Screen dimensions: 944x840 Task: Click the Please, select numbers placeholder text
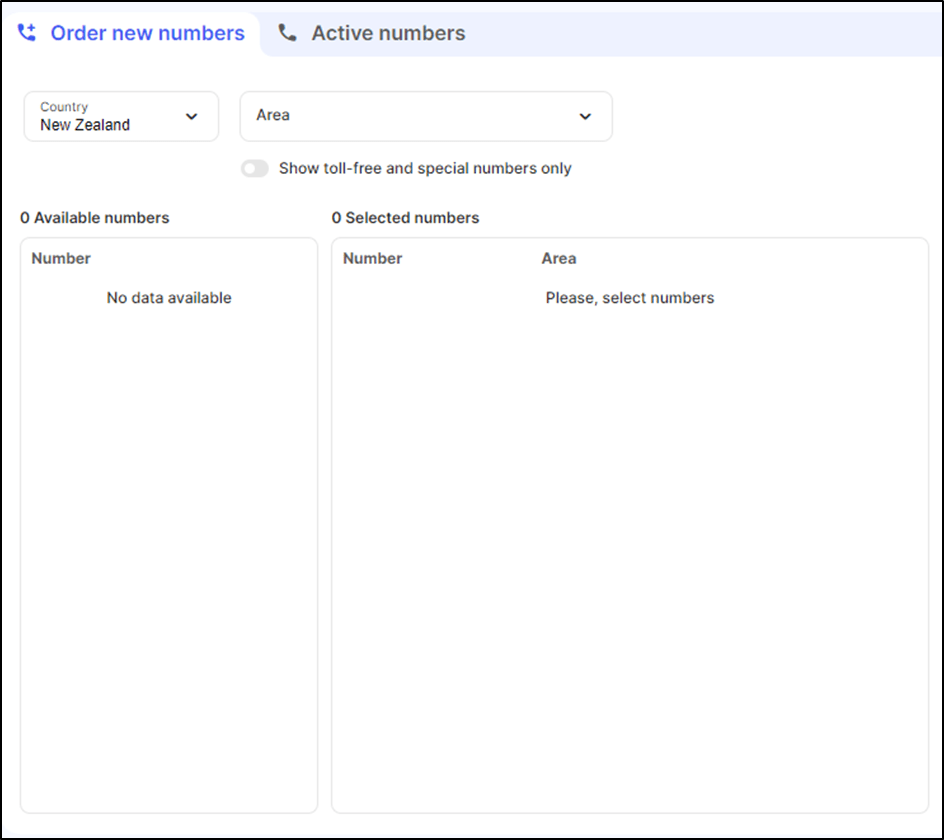[x=629, y=297]
